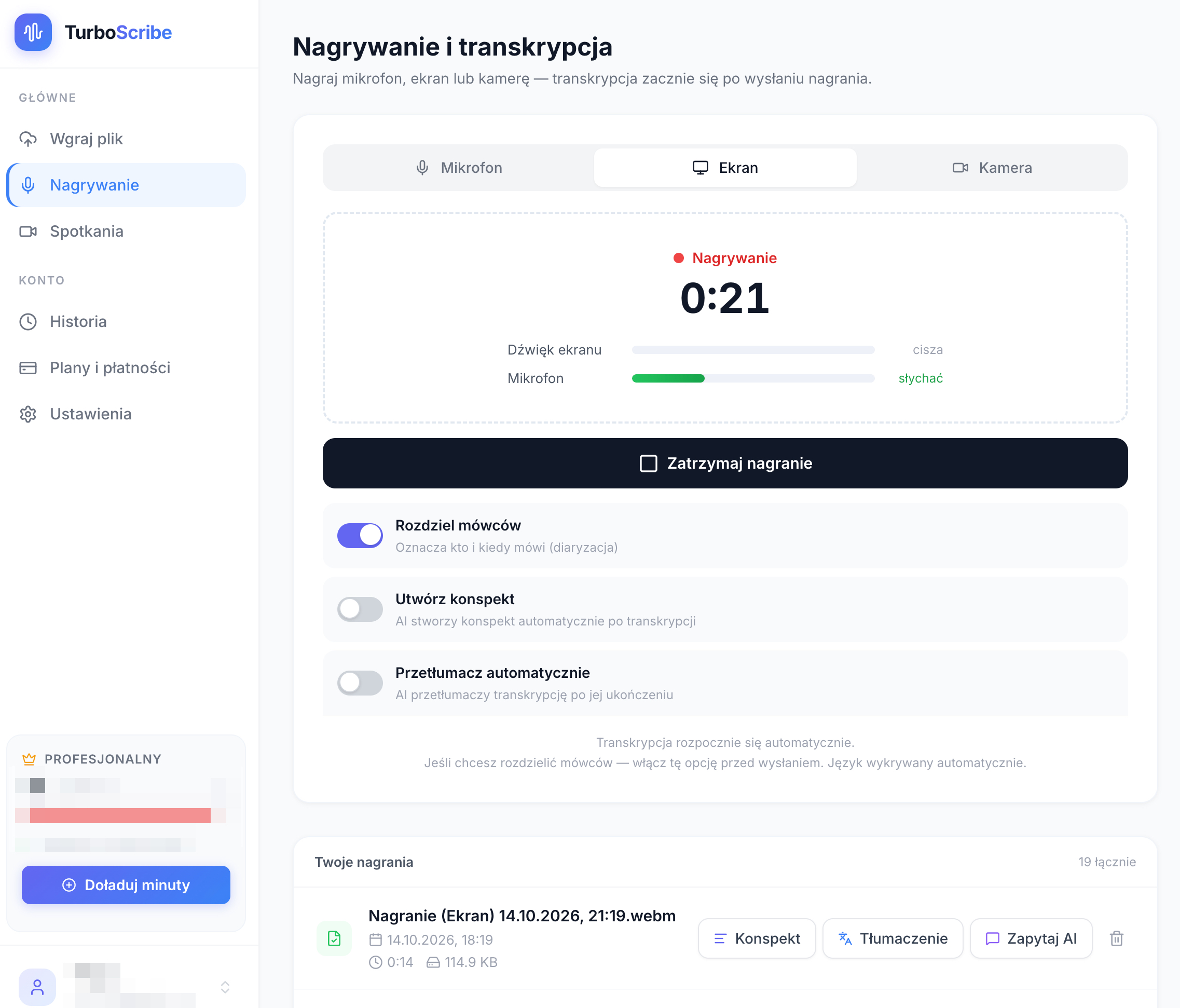Click the 0:21 recording timer
Image resolution: width=1180 pixels, height=1008 pixels.
pos(725,298)
